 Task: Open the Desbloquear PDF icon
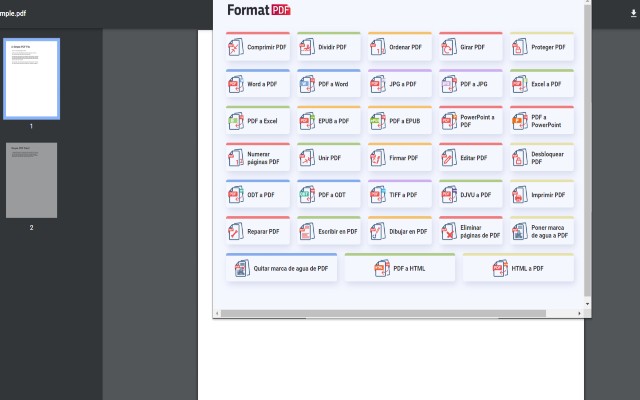pyautogui.click(x=520, y=158)
